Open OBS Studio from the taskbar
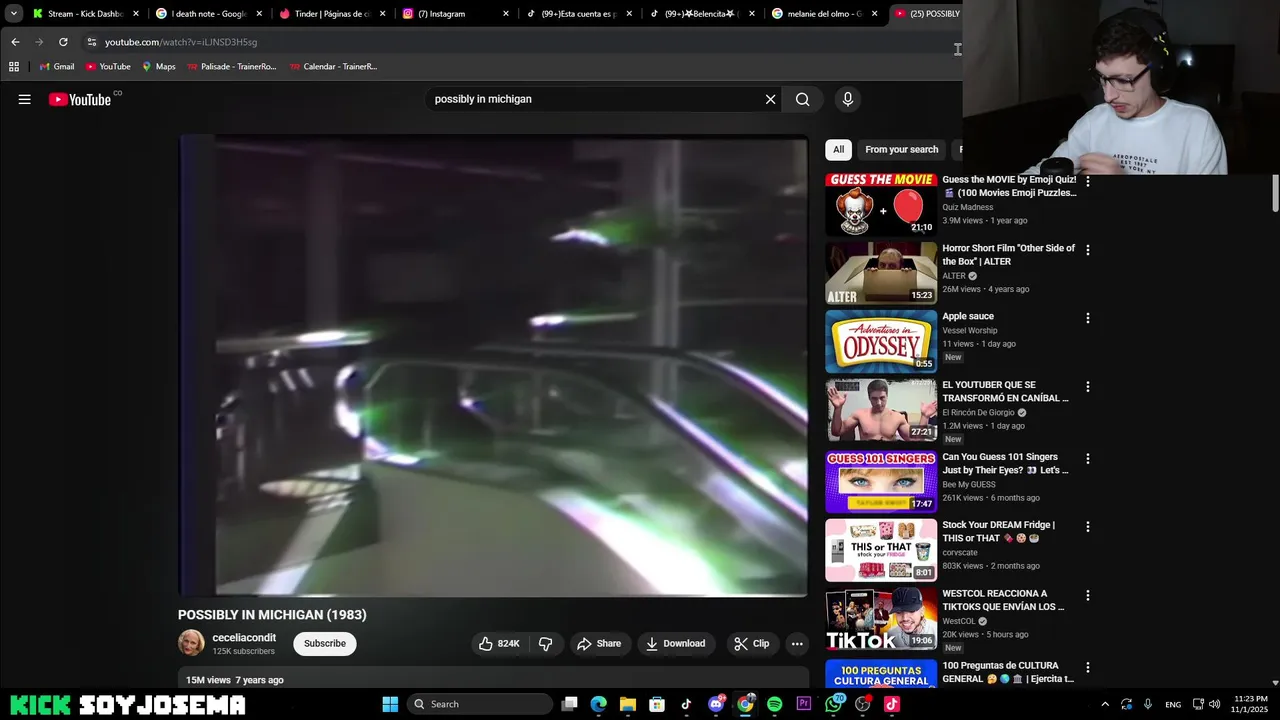The width and height of the screenshot is (1280, 720). [863, 704]
